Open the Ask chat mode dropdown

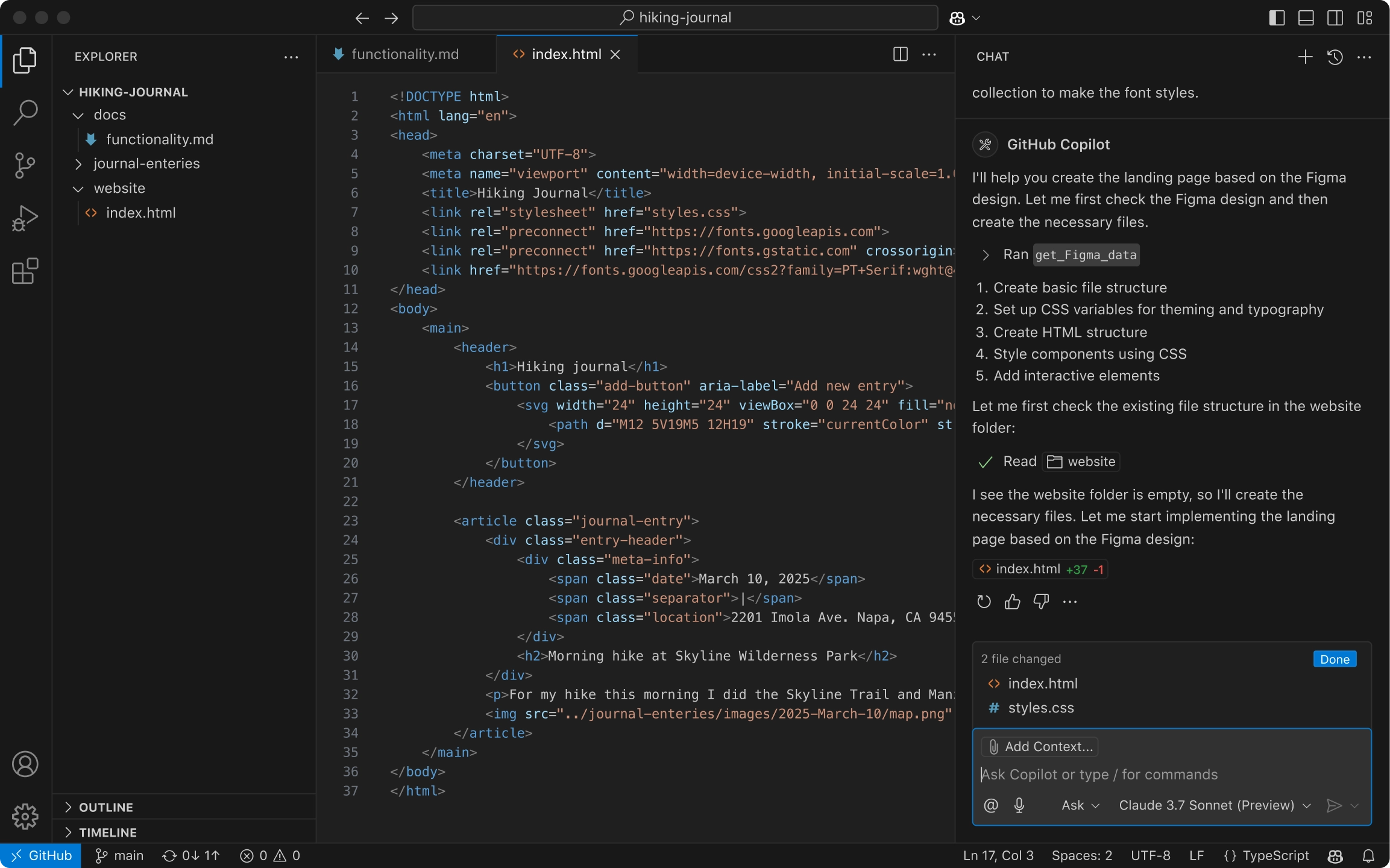(x=1080, y=805)
